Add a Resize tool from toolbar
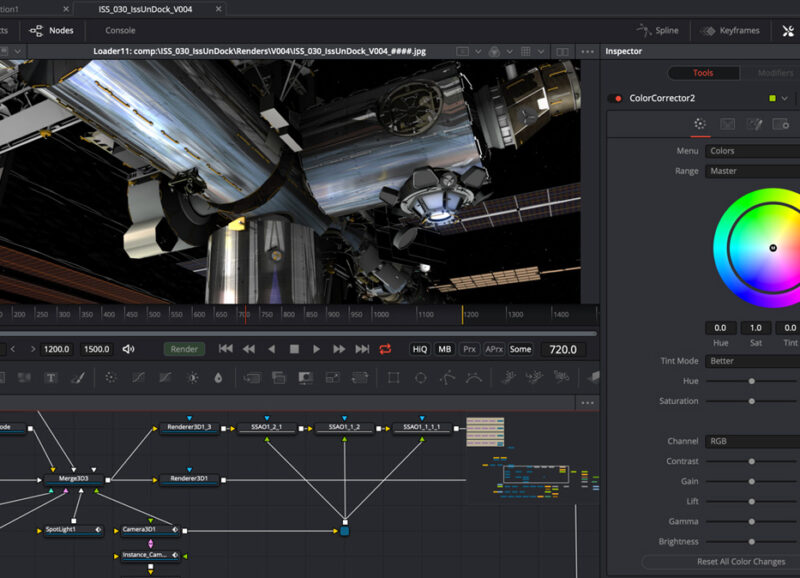This screenshot has height=578, width=800. (333, 378)
